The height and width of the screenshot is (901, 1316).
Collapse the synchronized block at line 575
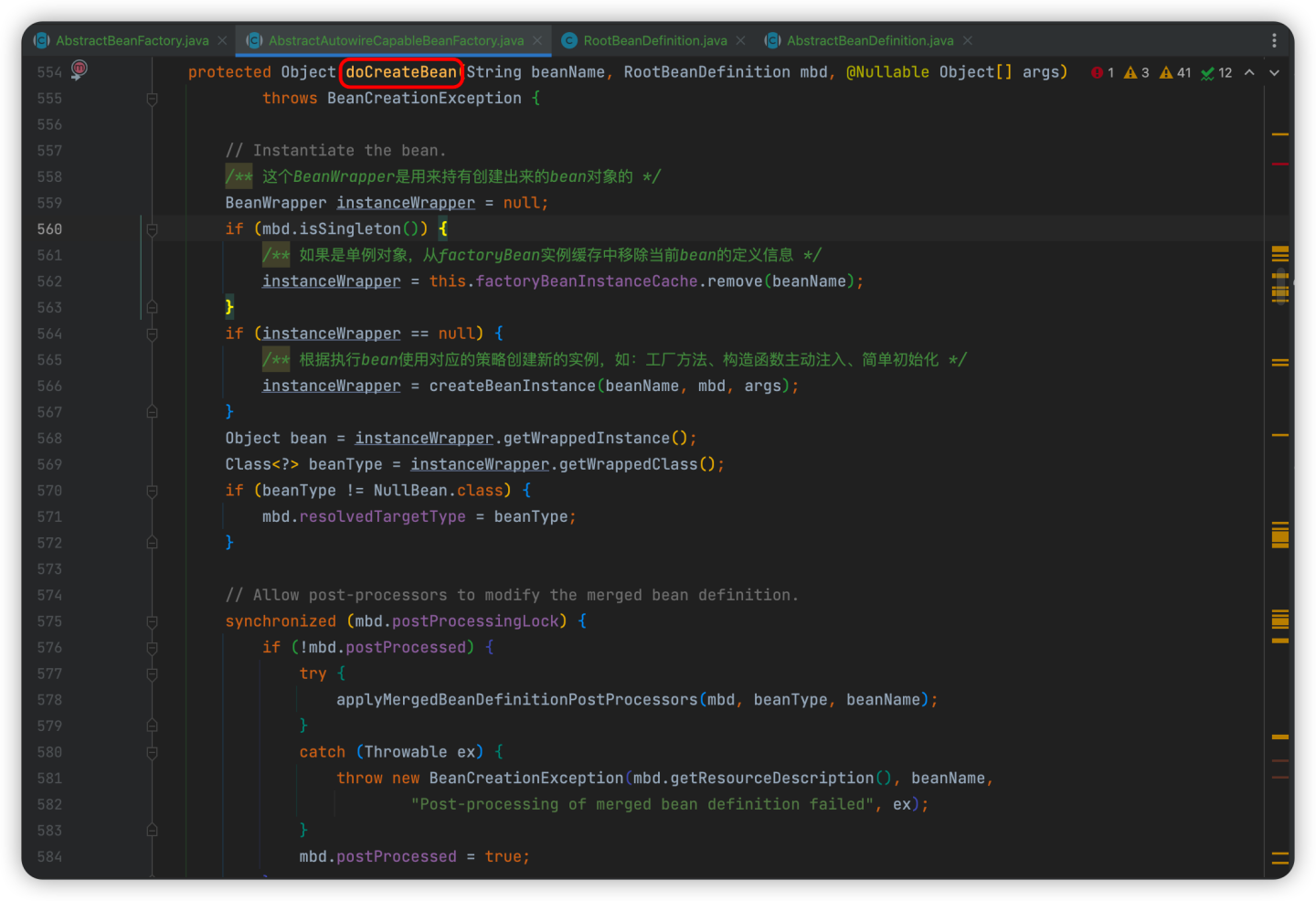[153, 621]
